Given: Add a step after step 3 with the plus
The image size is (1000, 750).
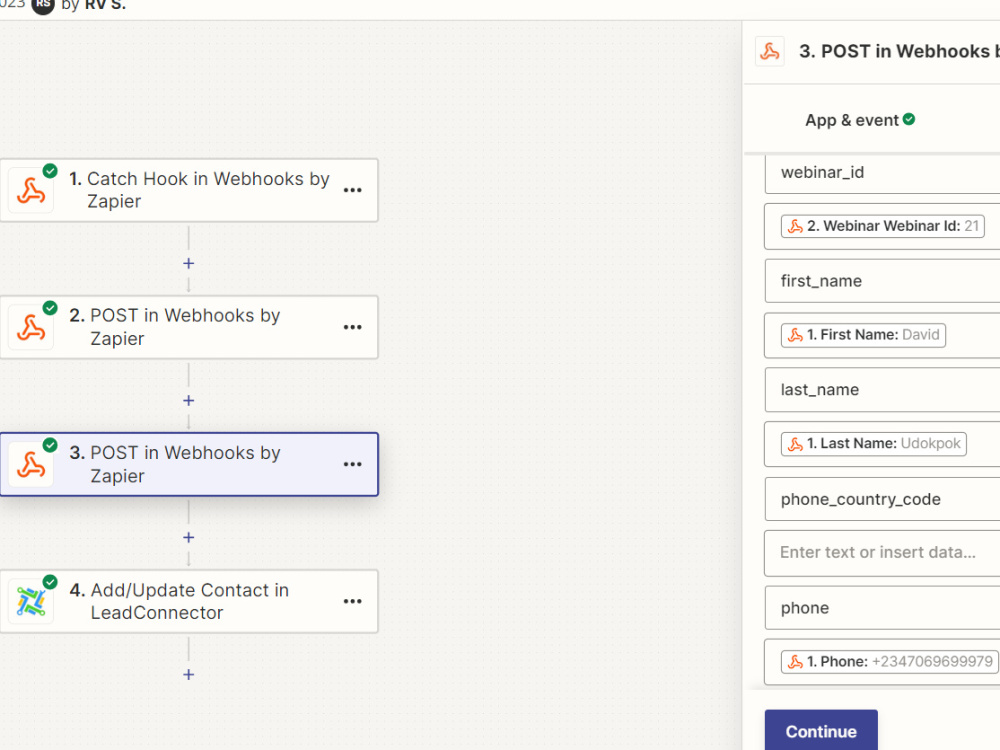Looking at the screenshot, I should pos(188,538).
